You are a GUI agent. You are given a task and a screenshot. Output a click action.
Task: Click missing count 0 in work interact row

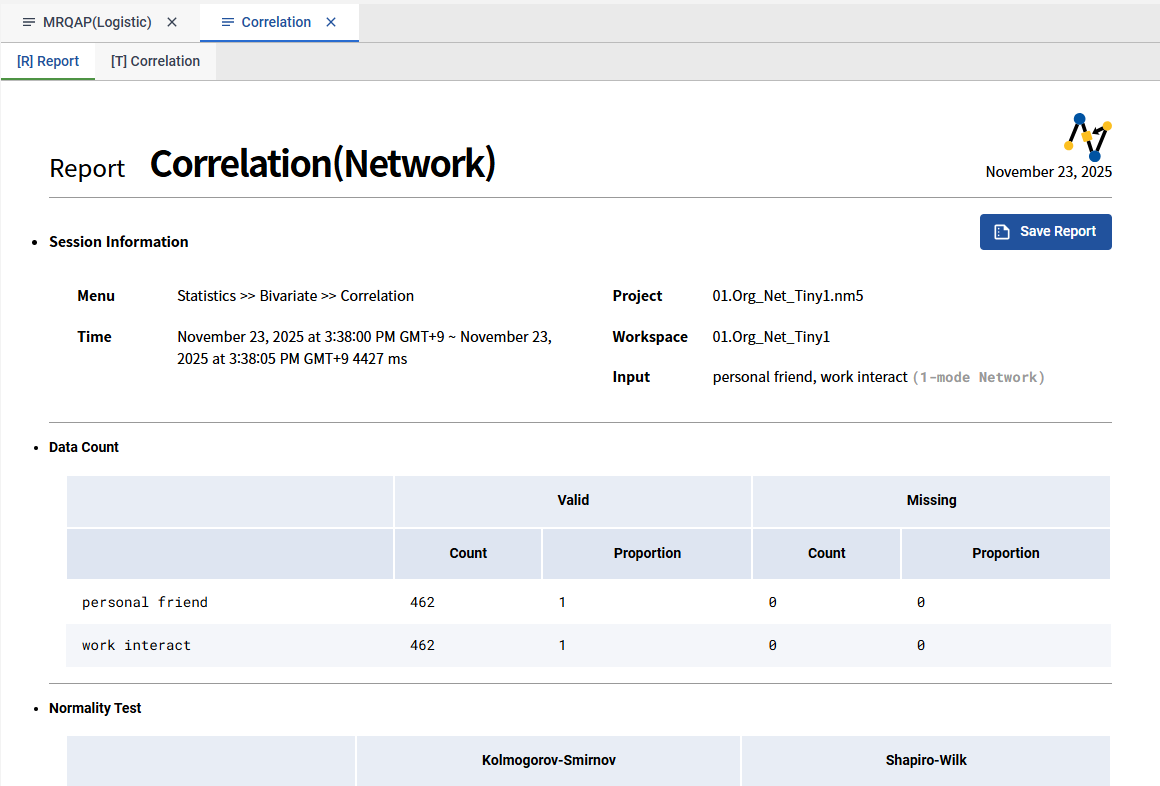coord(772,645)
